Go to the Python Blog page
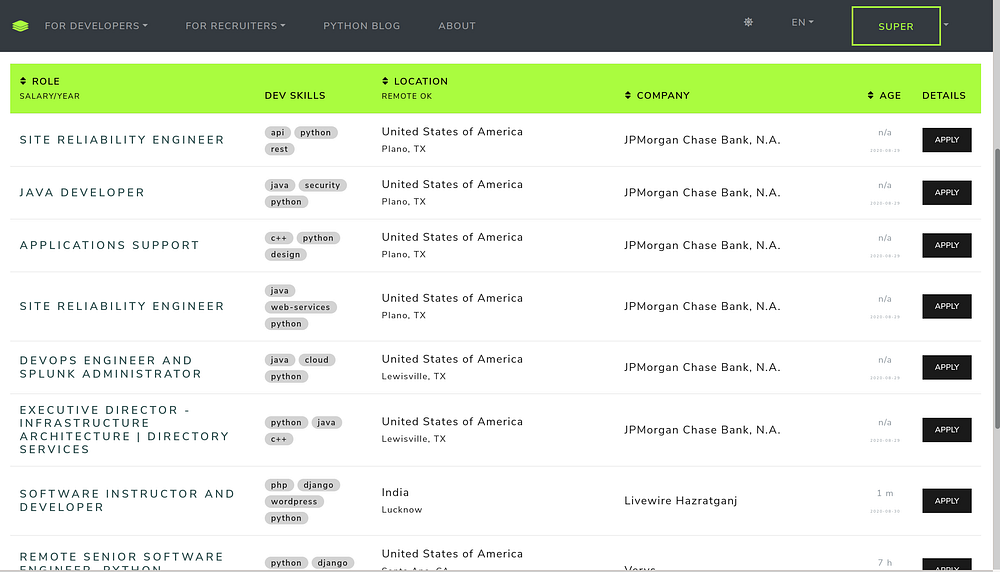This screenshot has height=572, width=1000. click(x=362, y=26)
